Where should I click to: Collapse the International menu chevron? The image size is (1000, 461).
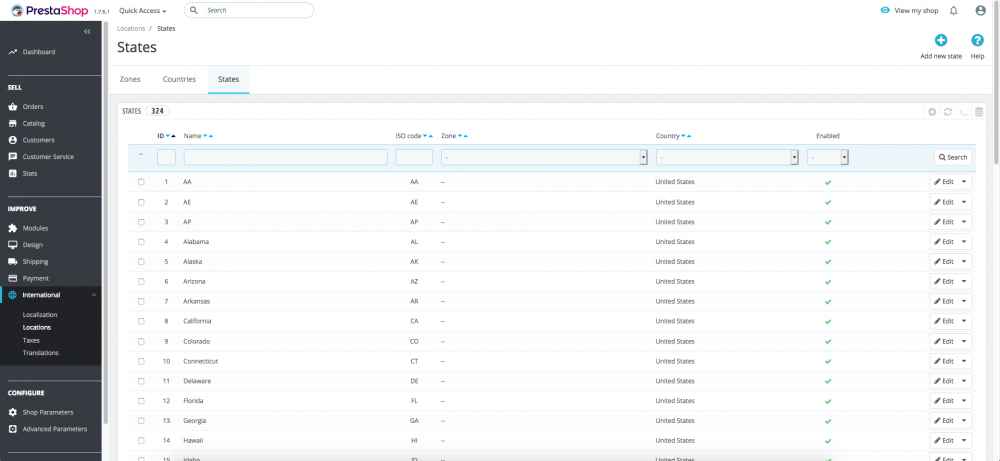(94, 295)
